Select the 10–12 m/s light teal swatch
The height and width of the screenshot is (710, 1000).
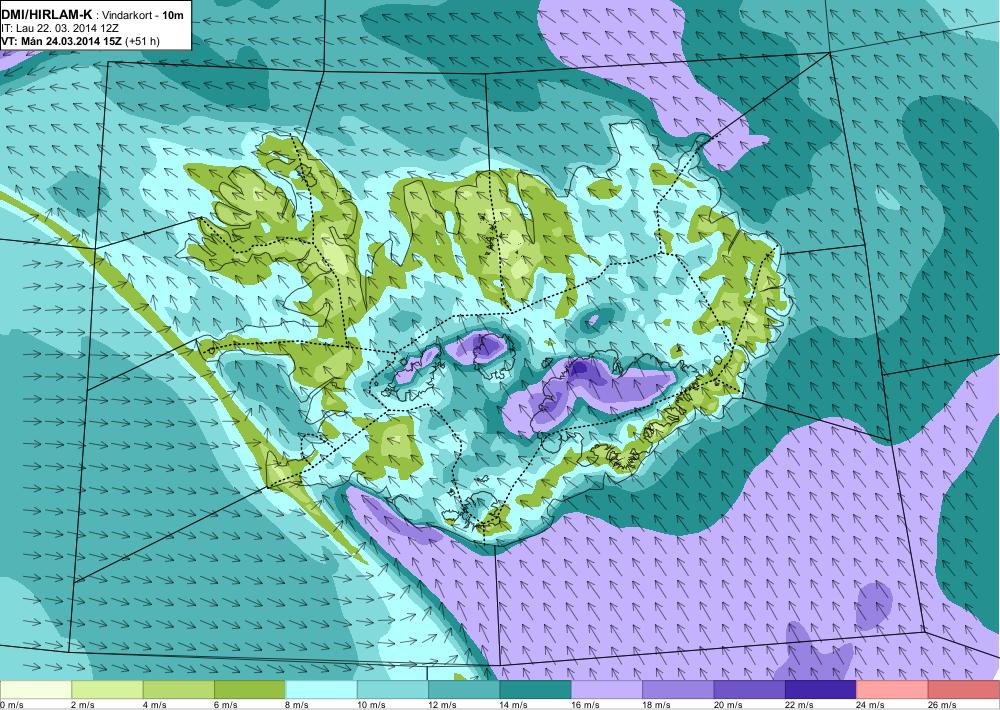coord(393,690)
